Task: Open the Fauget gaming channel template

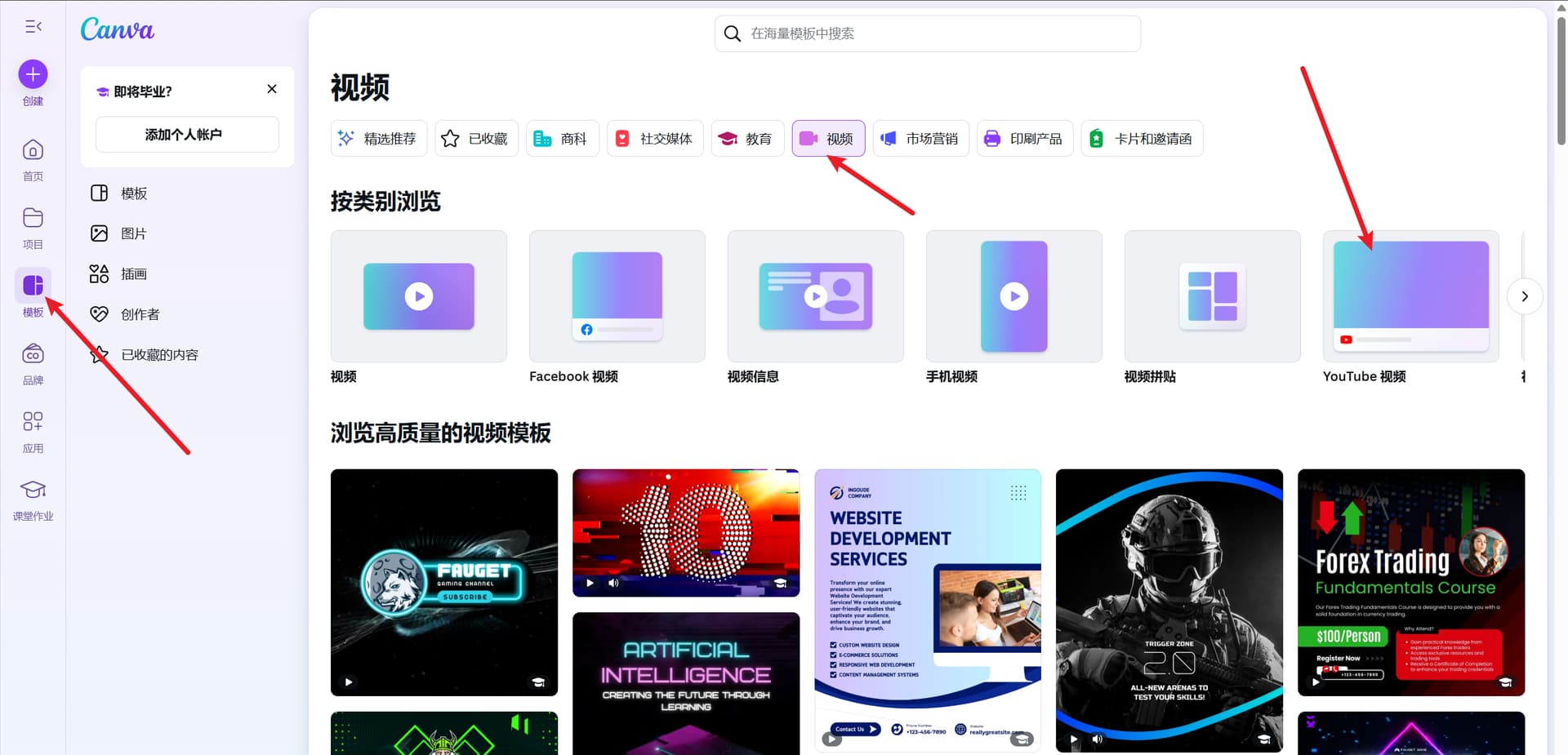Action: click(444, 582)
